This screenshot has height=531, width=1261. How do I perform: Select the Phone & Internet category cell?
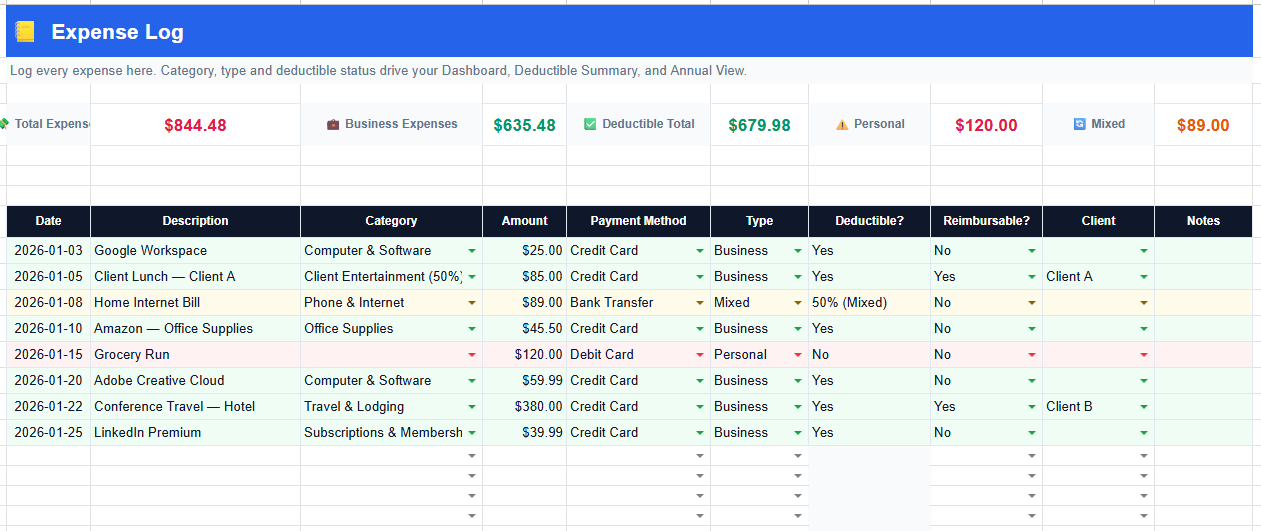point(391,303)
